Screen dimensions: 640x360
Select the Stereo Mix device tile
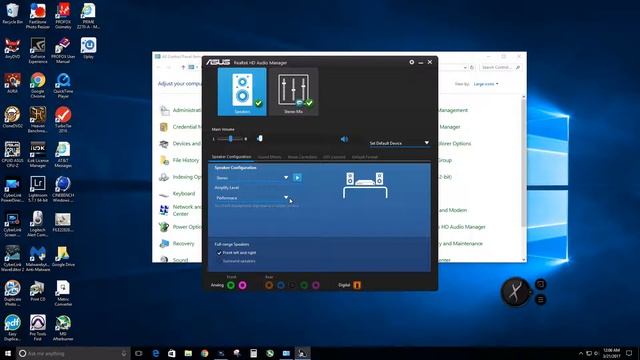[x=293, y=92]
